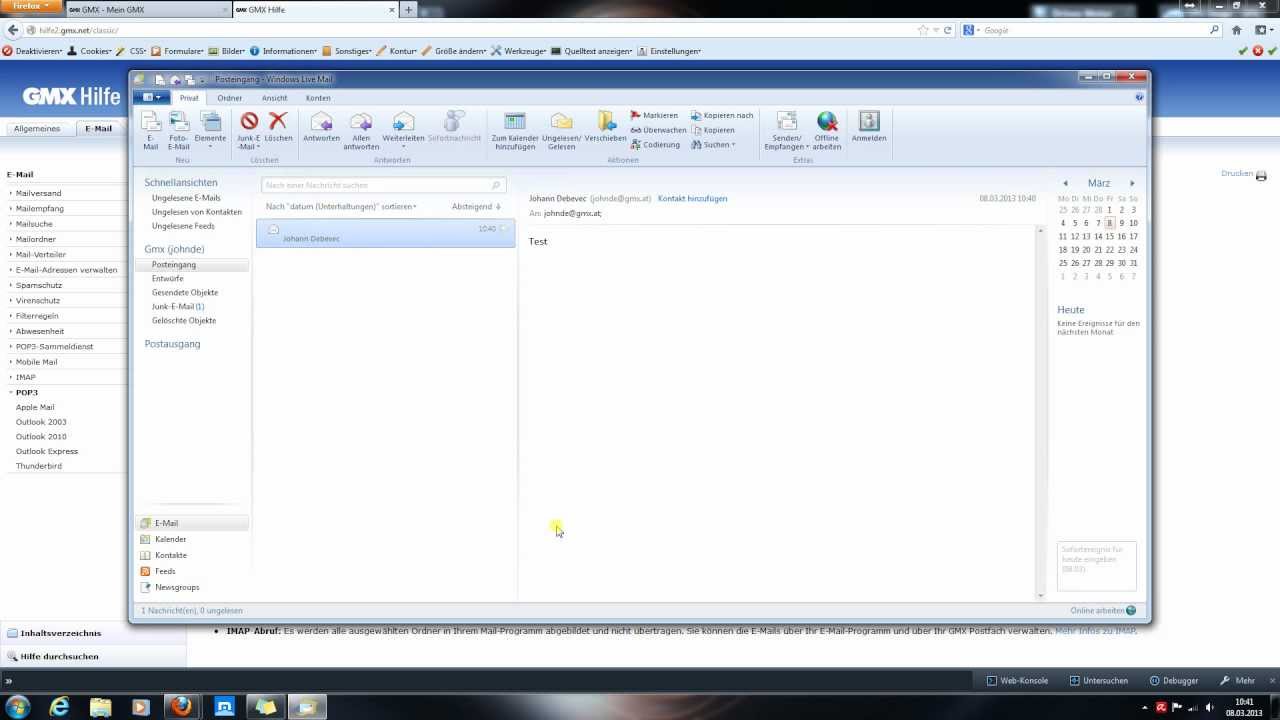Click Senden/Empfangen to sync mail

[x=787, y=131]
